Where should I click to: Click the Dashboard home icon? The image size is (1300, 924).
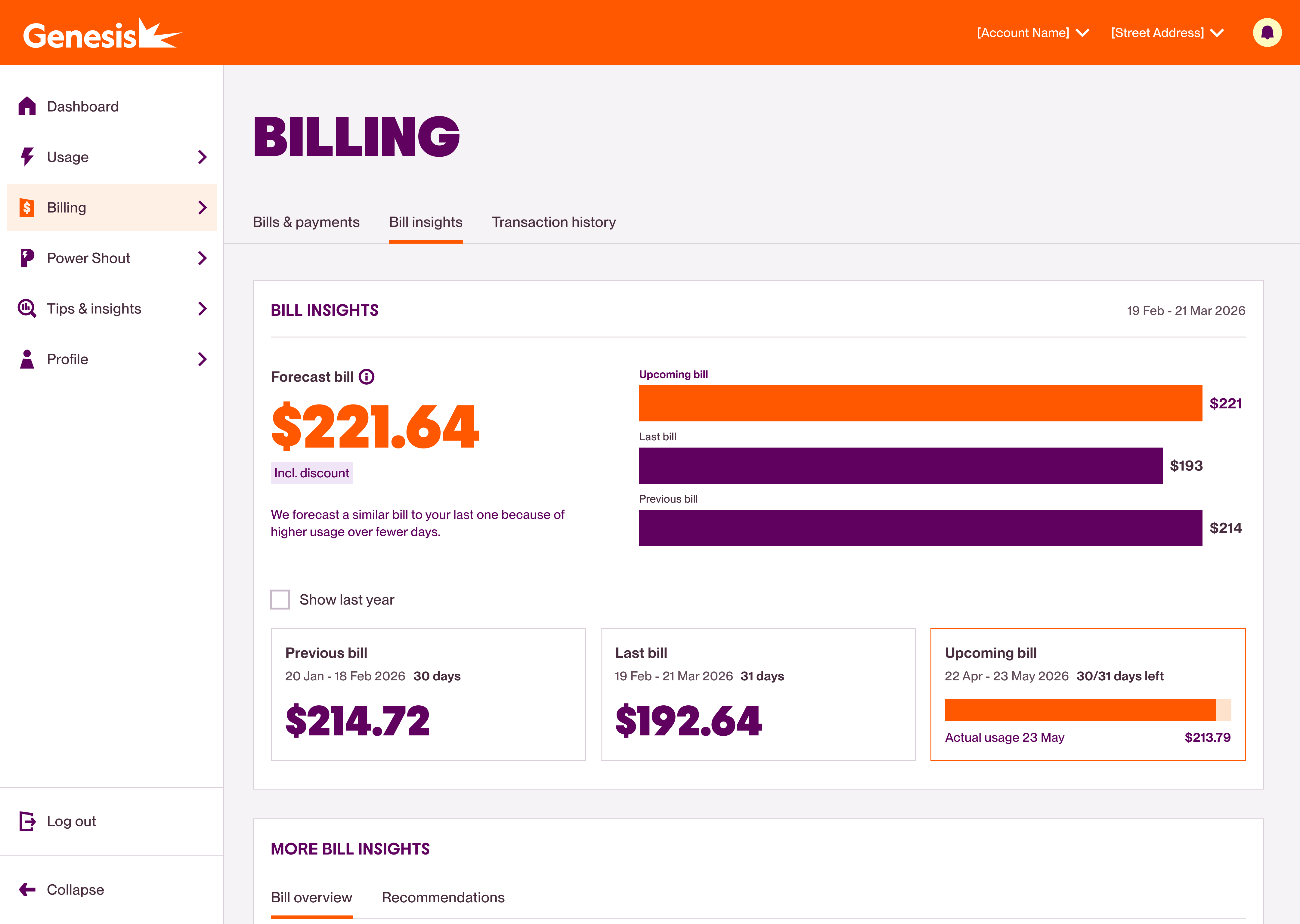(27, 106)
